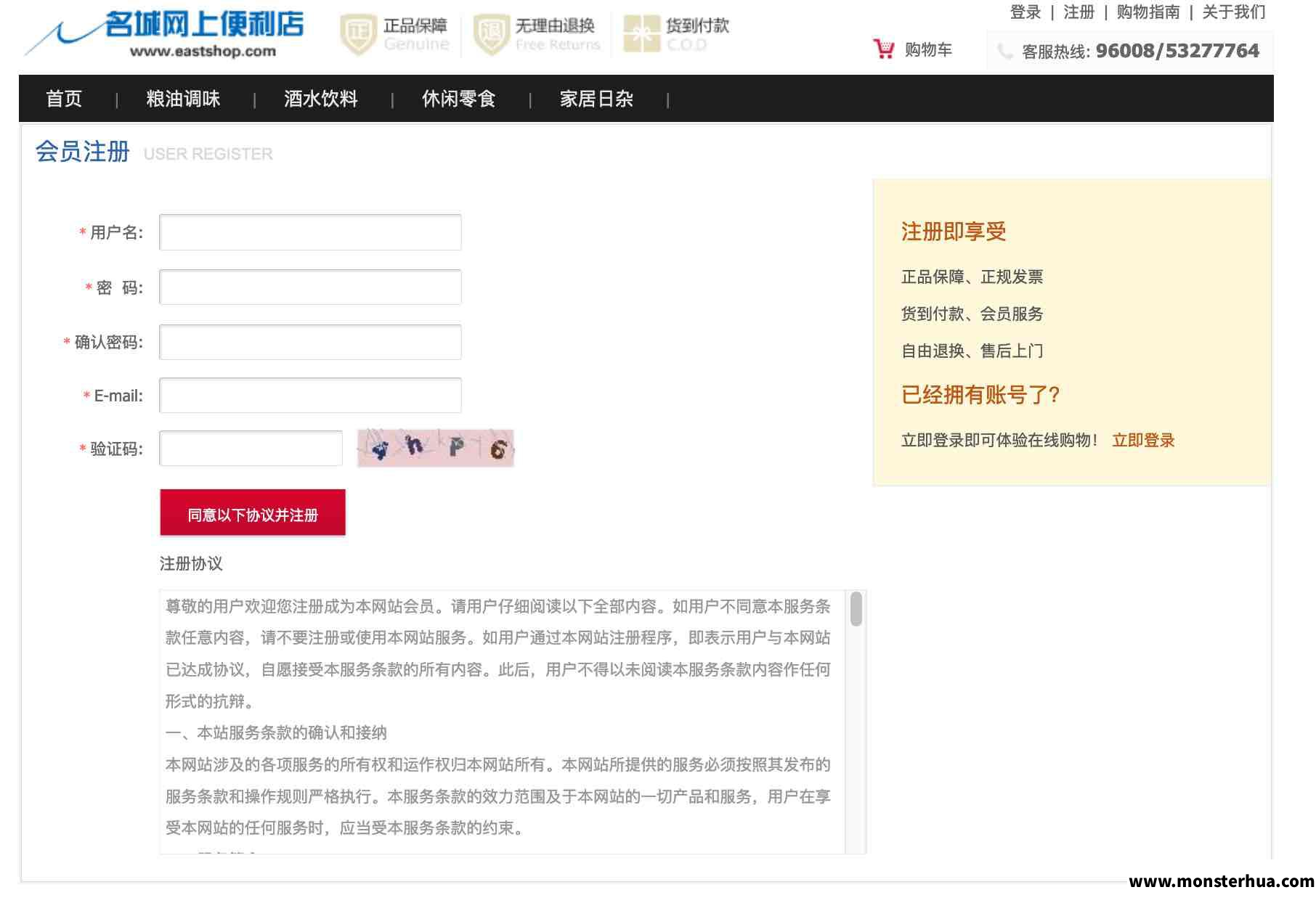Click the hotline number 96008/53277764
The width and height of the screenshot is (1316, 903).
tap(1177, 51)
